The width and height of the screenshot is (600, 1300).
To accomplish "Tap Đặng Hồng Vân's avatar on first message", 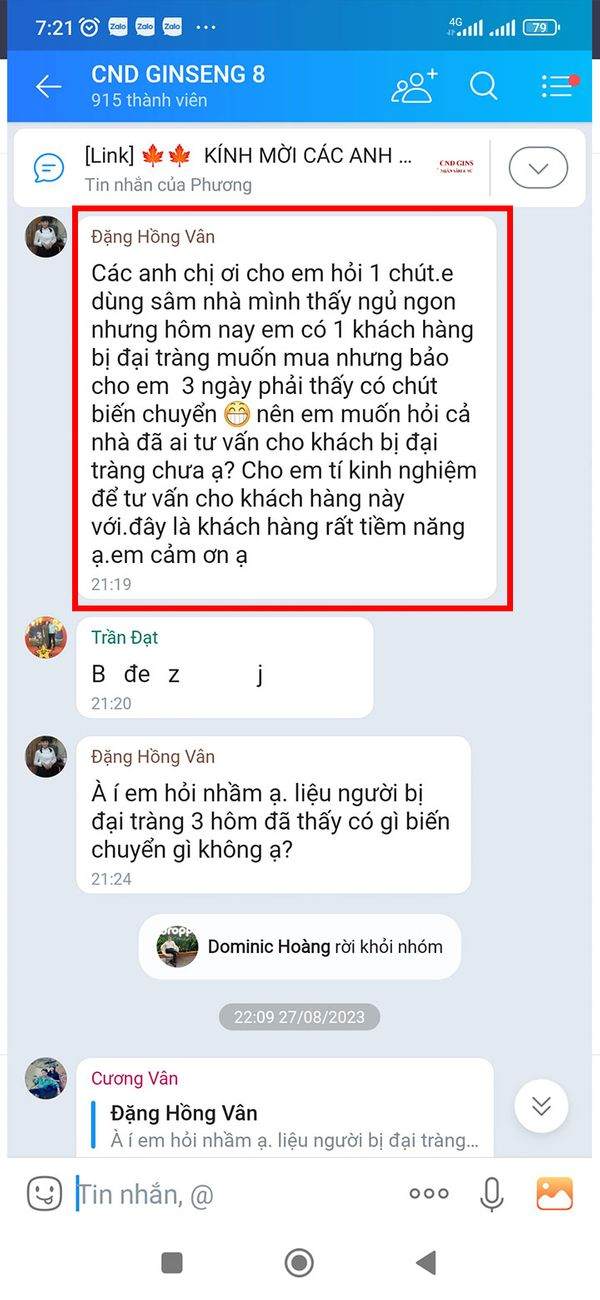I will (46, 236).
